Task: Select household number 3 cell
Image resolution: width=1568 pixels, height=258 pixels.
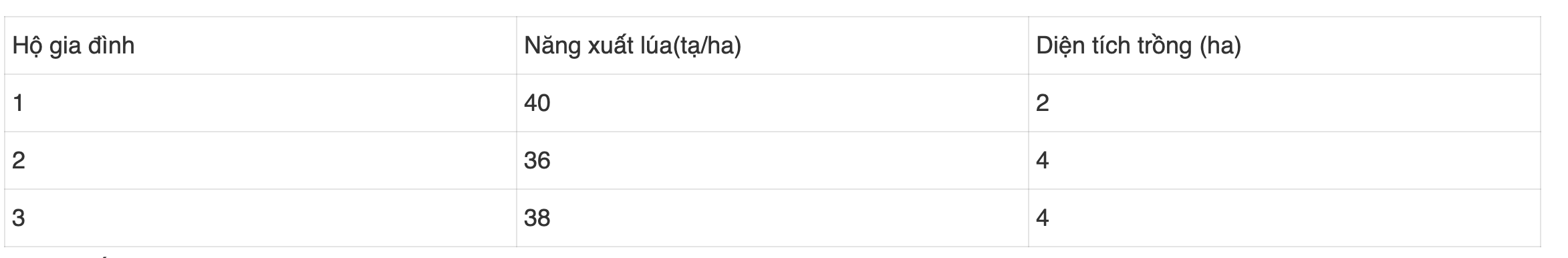Action: pyautogui.click(x=261, y=218)
